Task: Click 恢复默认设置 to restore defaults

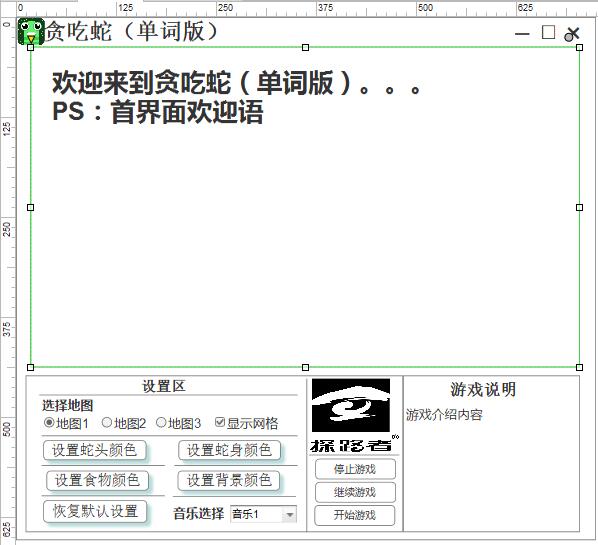Action: coord(95,511)
